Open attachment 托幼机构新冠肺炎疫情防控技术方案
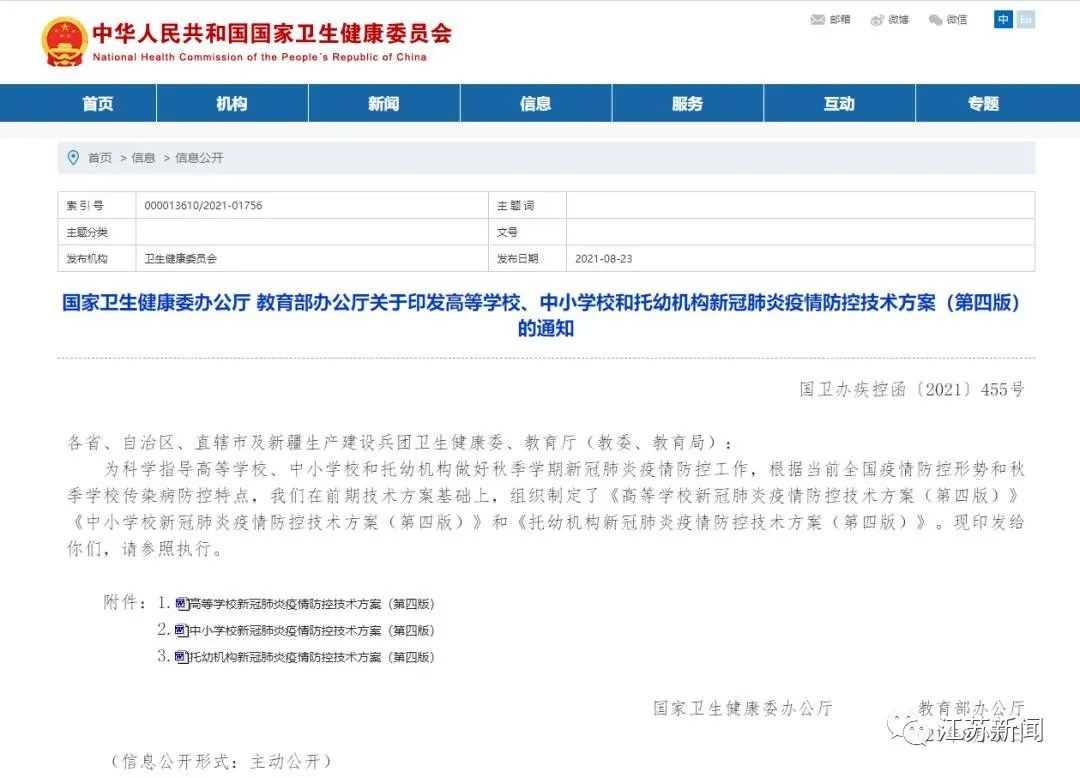The image size is (1080, 778). coord(312,657)
